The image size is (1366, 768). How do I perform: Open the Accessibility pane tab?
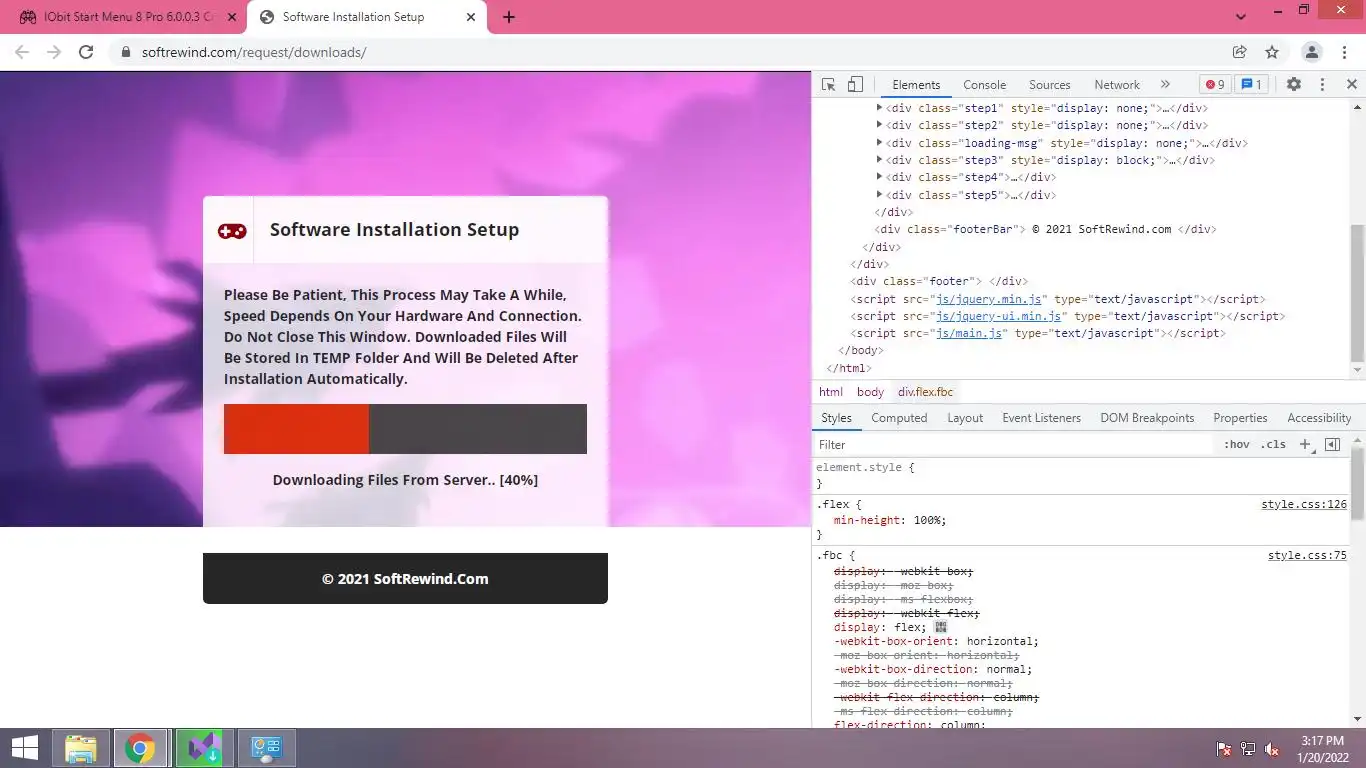1319,418
